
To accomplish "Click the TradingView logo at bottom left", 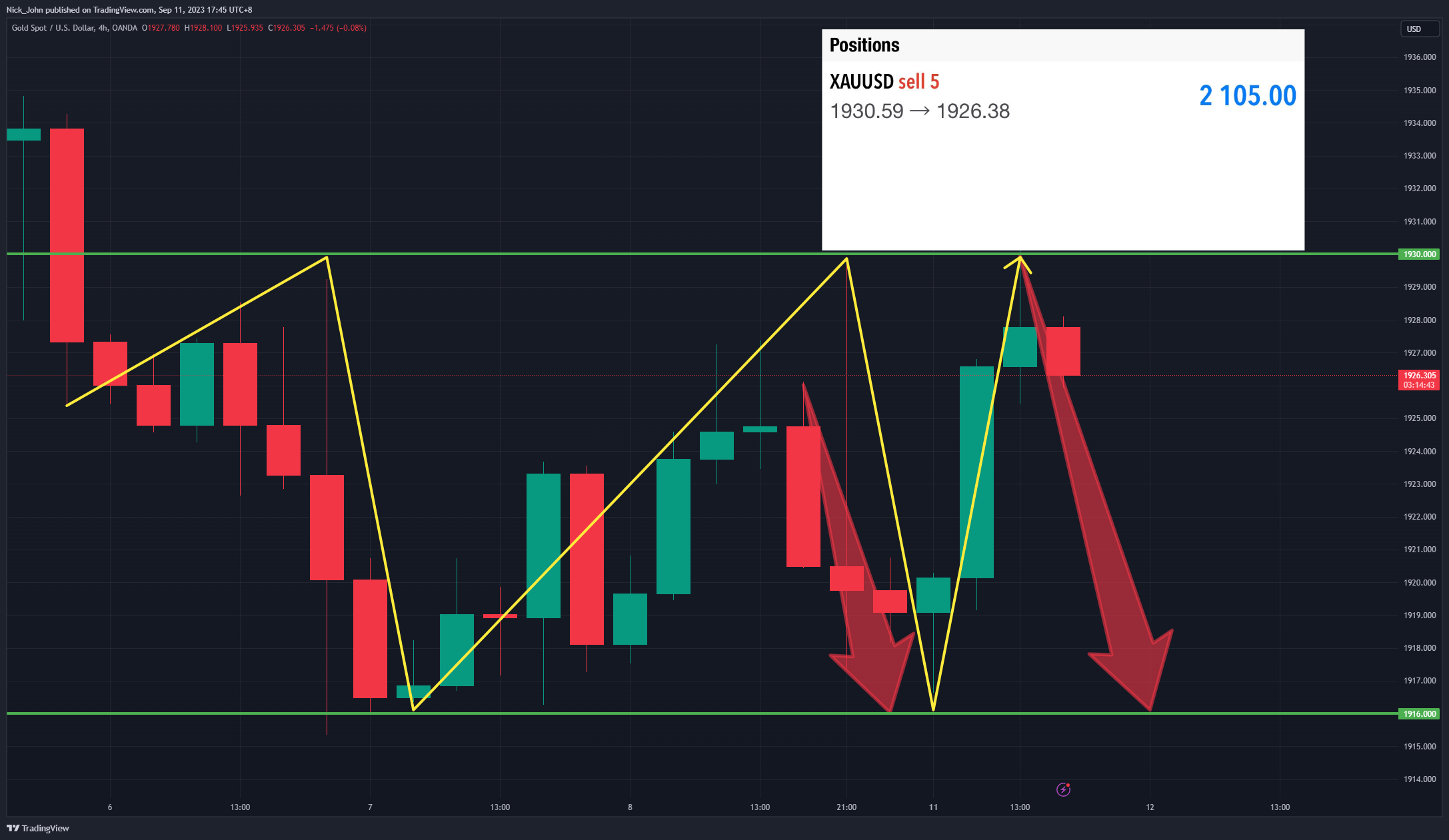I will tap(38, 828).
